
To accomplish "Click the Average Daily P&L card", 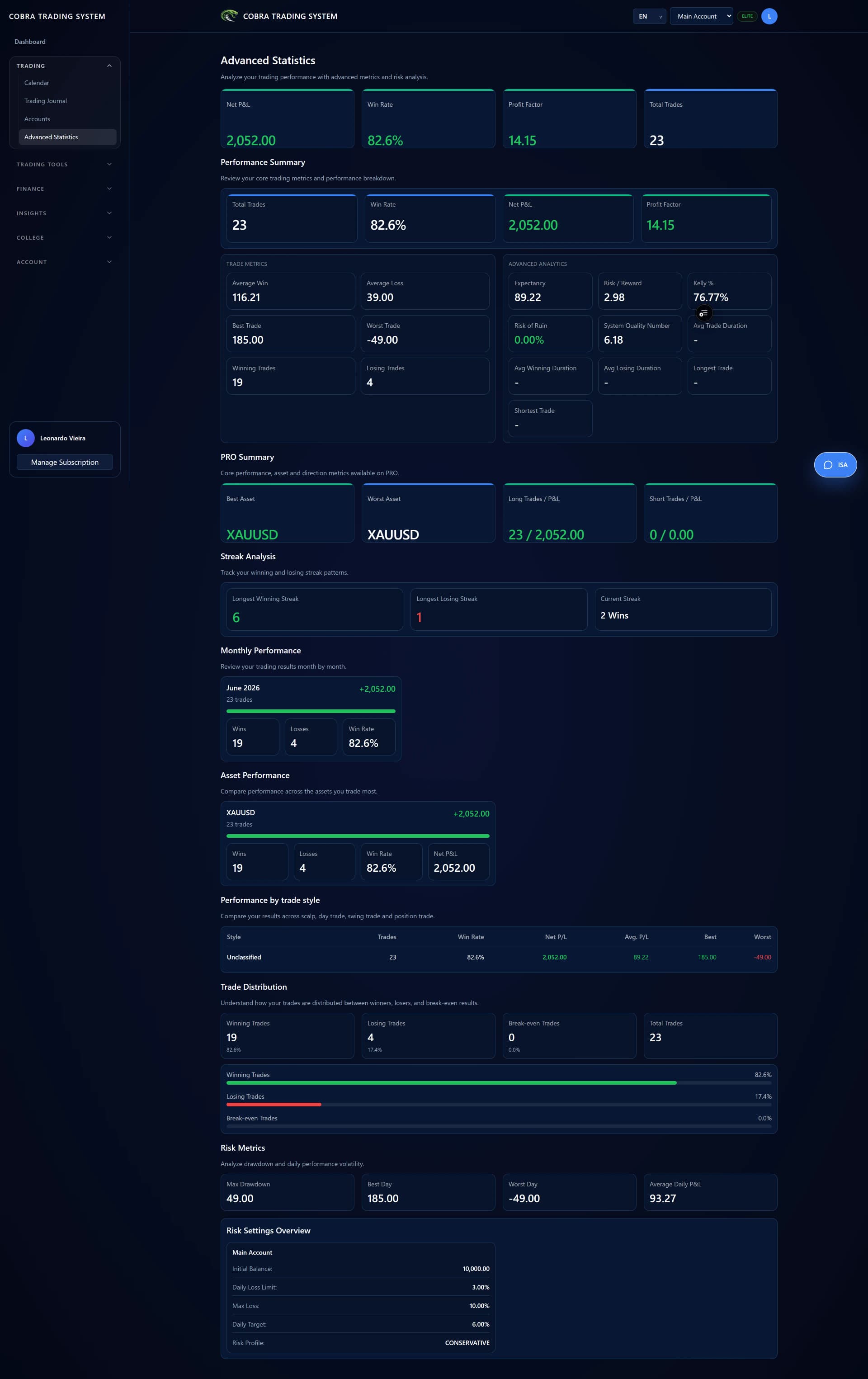I will (711, 1192).
